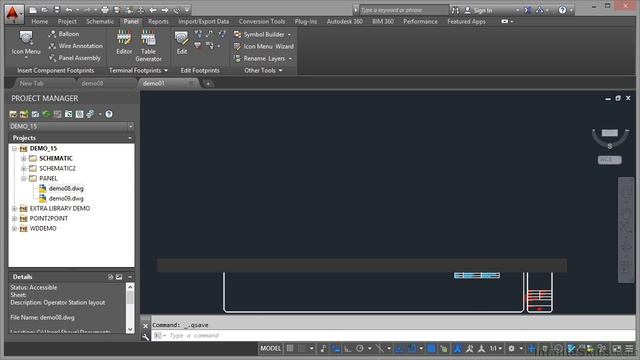Click the Save icon in quick access toolbar
This screenshot has height=360, width=640.
coord(57,10)
